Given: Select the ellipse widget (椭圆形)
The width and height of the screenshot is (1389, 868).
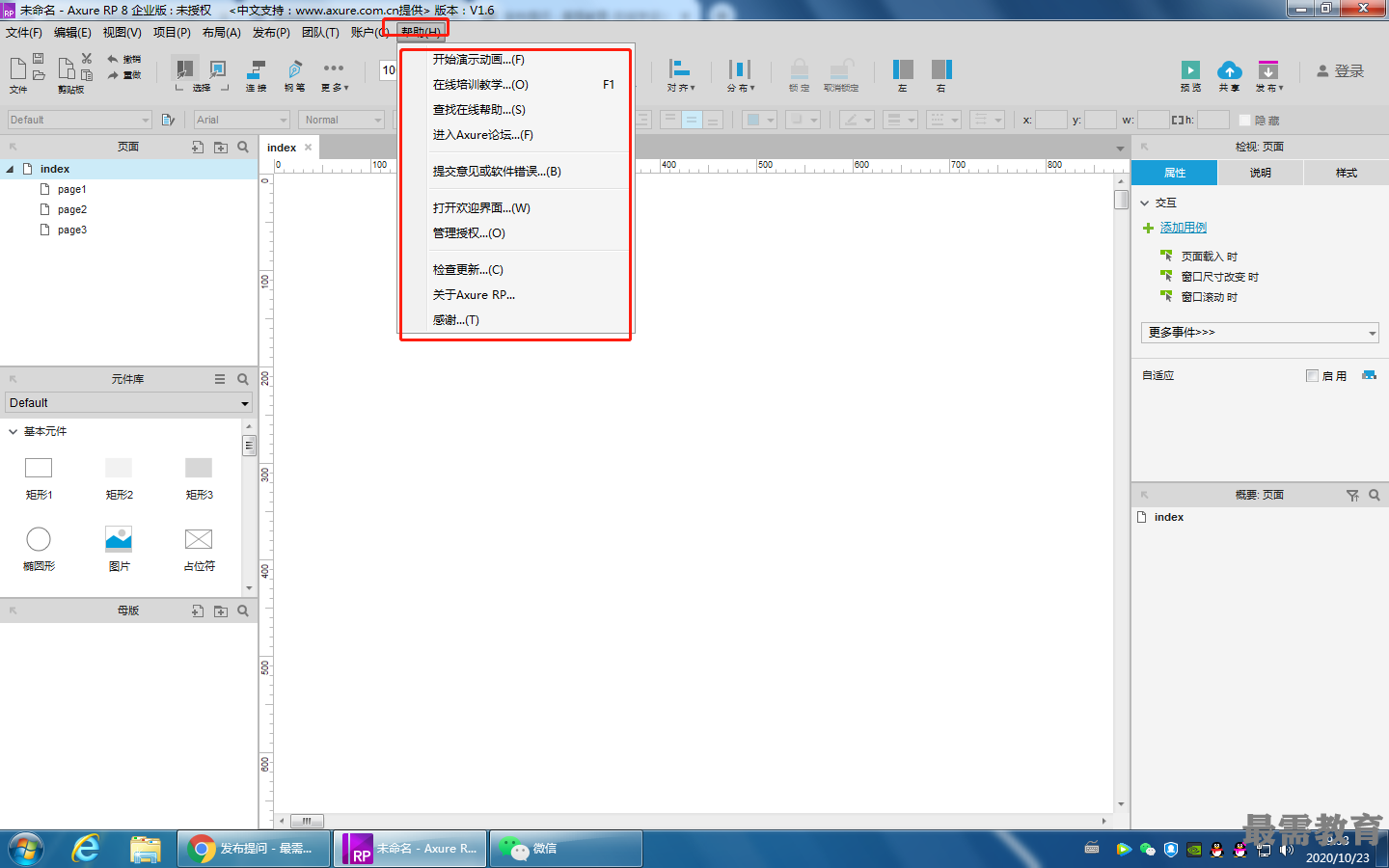Looking at the screenshot, I should [39, 549].
